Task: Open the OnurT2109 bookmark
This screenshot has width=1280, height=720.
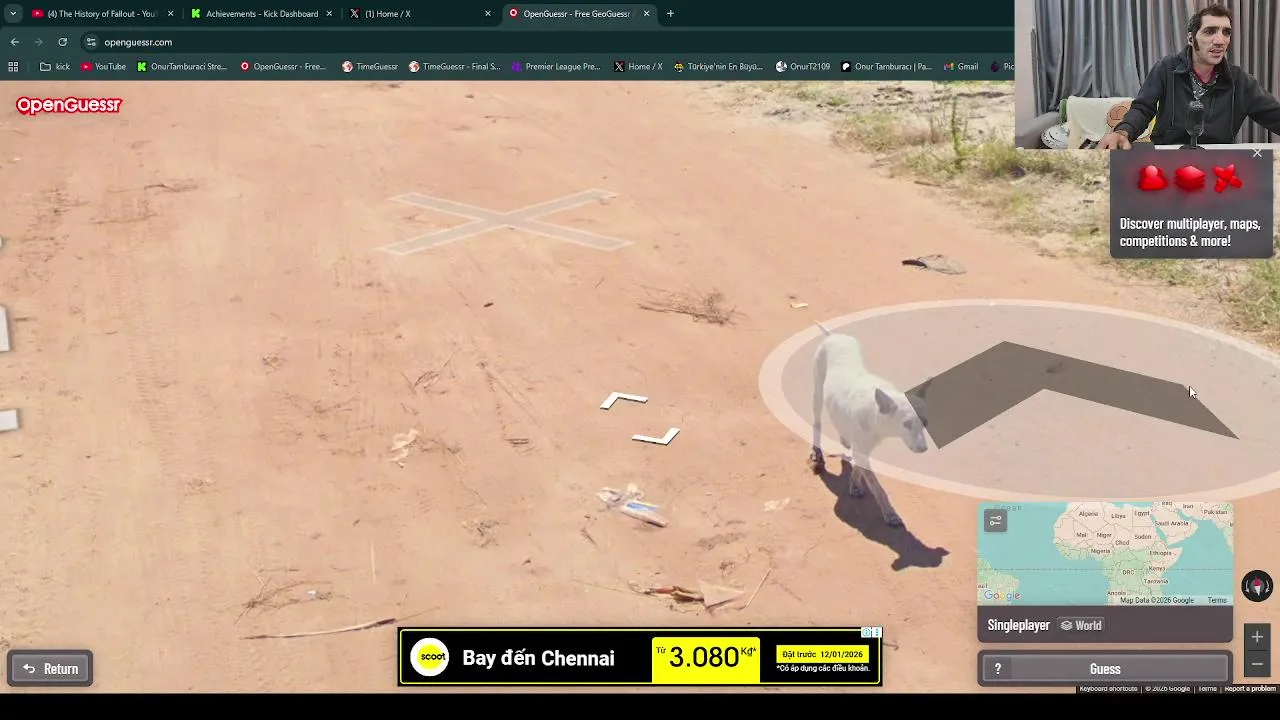Action: click(x=803, y=67)
